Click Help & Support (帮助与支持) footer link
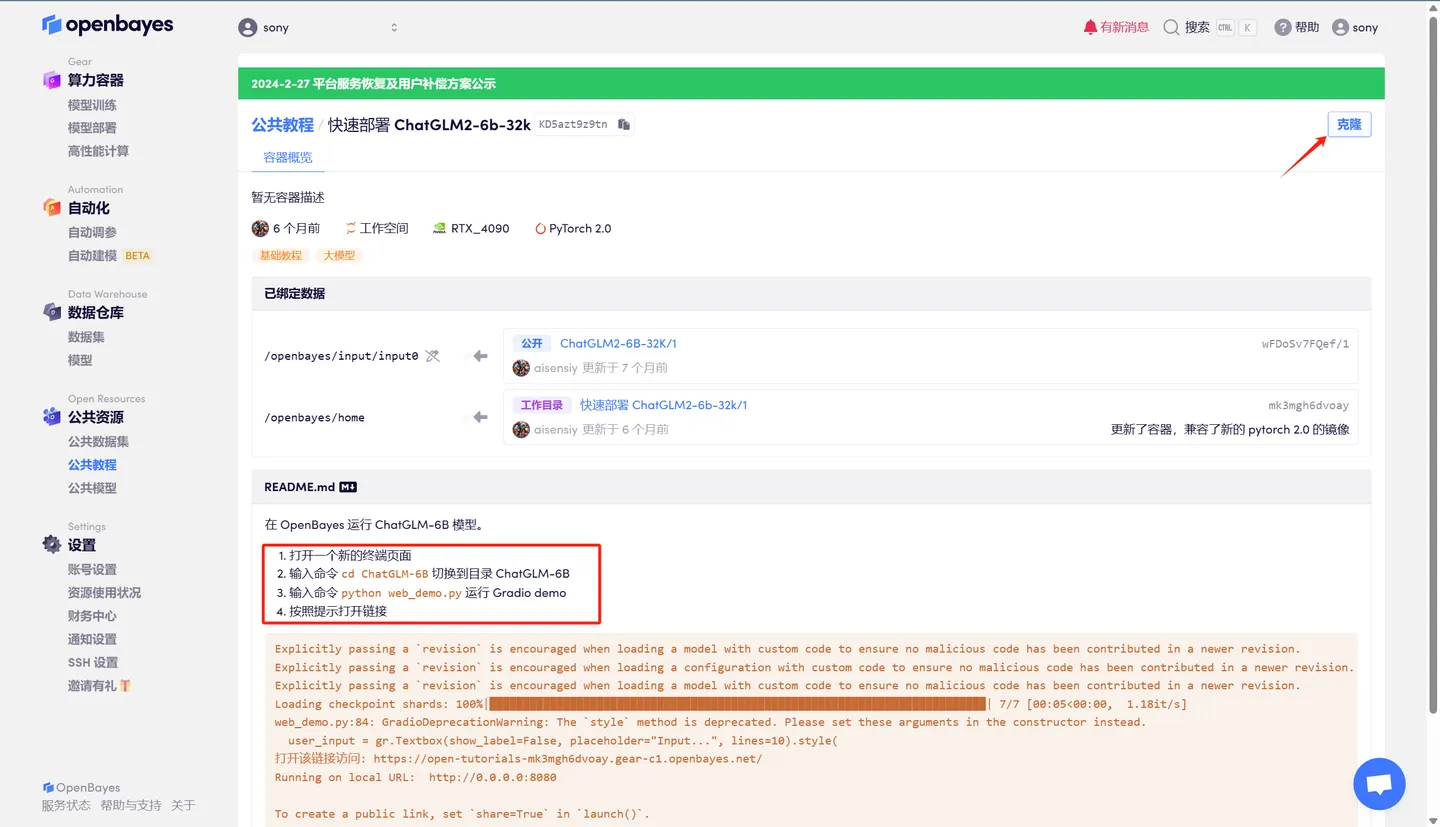This screenshot has height=827, width=1440. [x=131, y=805]
